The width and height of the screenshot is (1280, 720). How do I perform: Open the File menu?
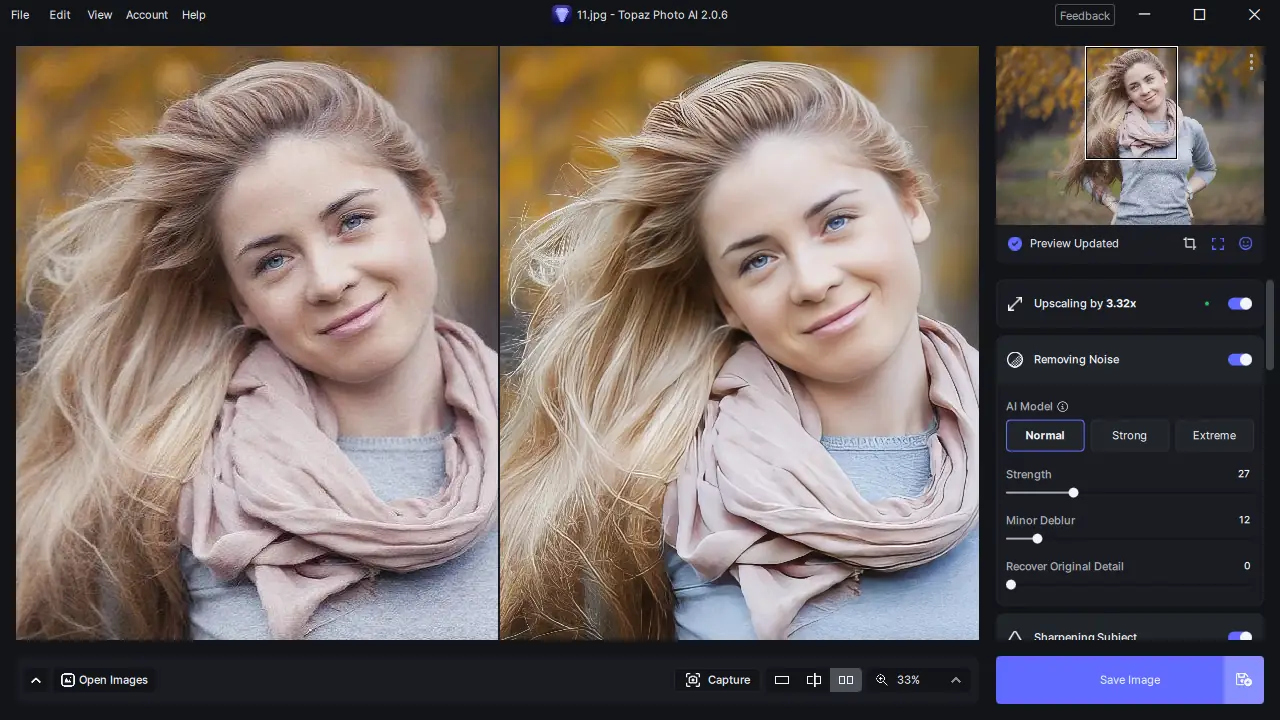[19, 14]
